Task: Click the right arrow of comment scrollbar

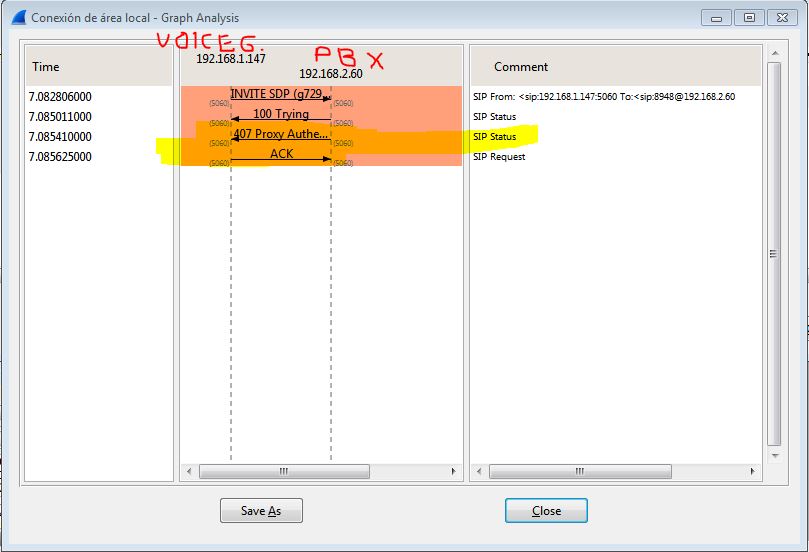Action: click(x=752, y=471)
